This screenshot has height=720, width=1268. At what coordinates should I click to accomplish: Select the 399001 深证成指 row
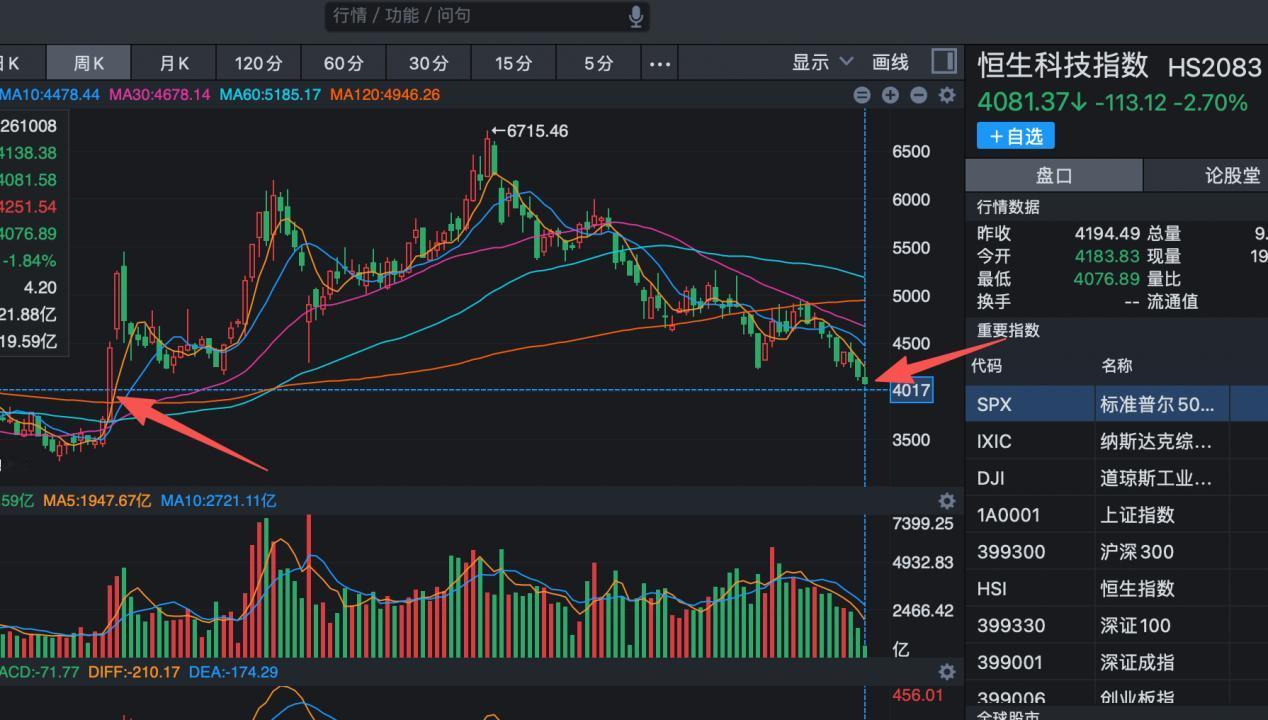pos(1117,662)
